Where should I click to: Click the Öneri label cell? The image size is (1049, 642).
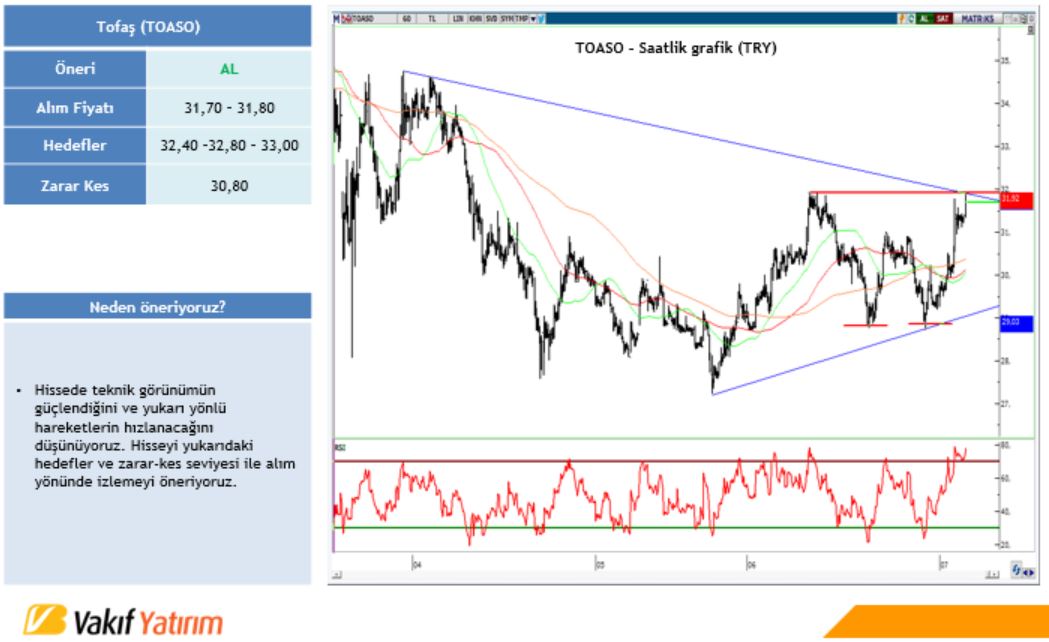(x=75, y=69)
